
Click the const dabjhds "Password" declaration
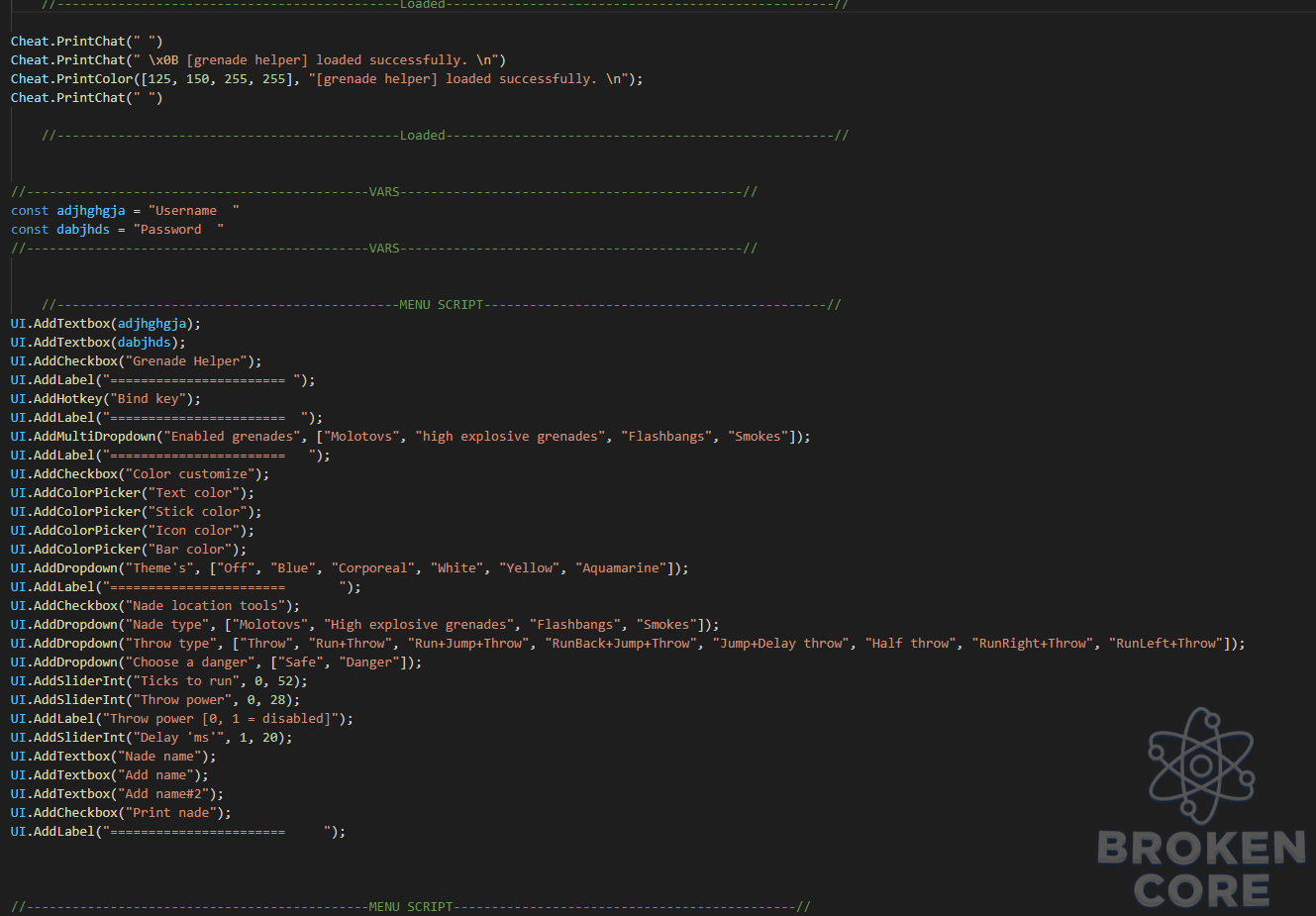pyautogui.click(x=117, y=229)
